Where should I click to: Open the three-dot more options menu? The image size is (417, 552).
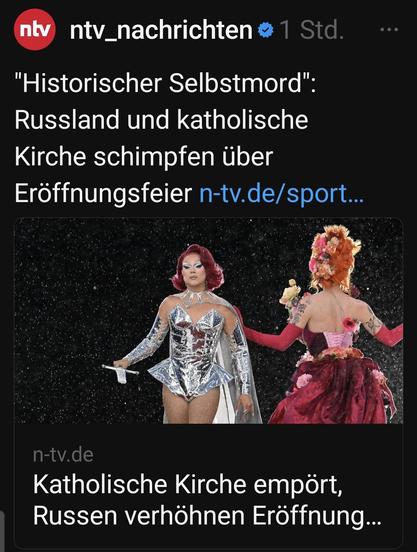[389, 30]
